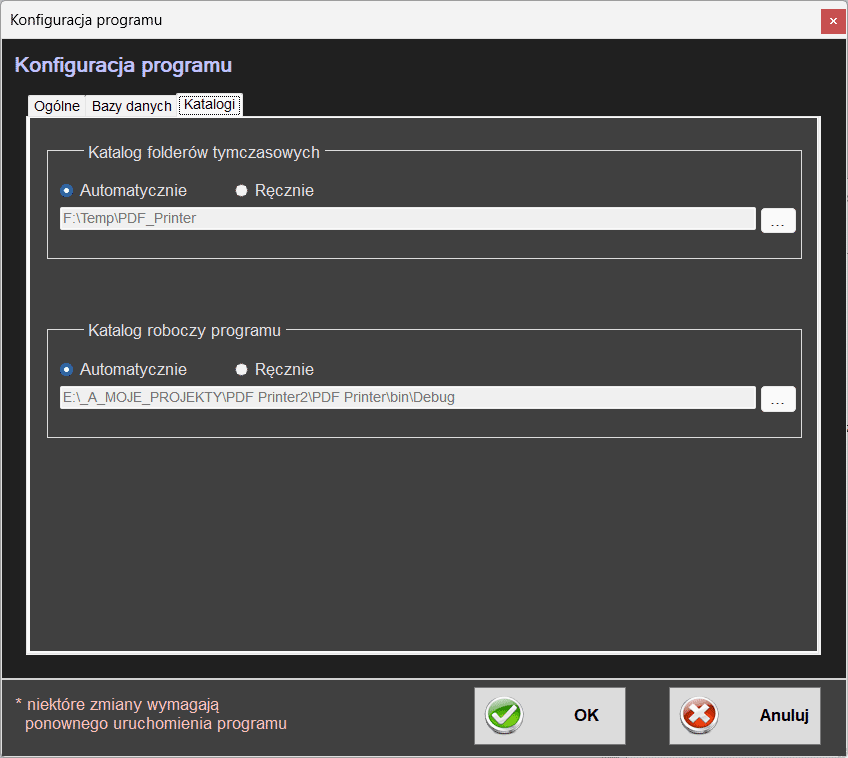Screen dimensions: 848x758
Task: Switch to the Bazy danych tab
Action: (131, 106)
